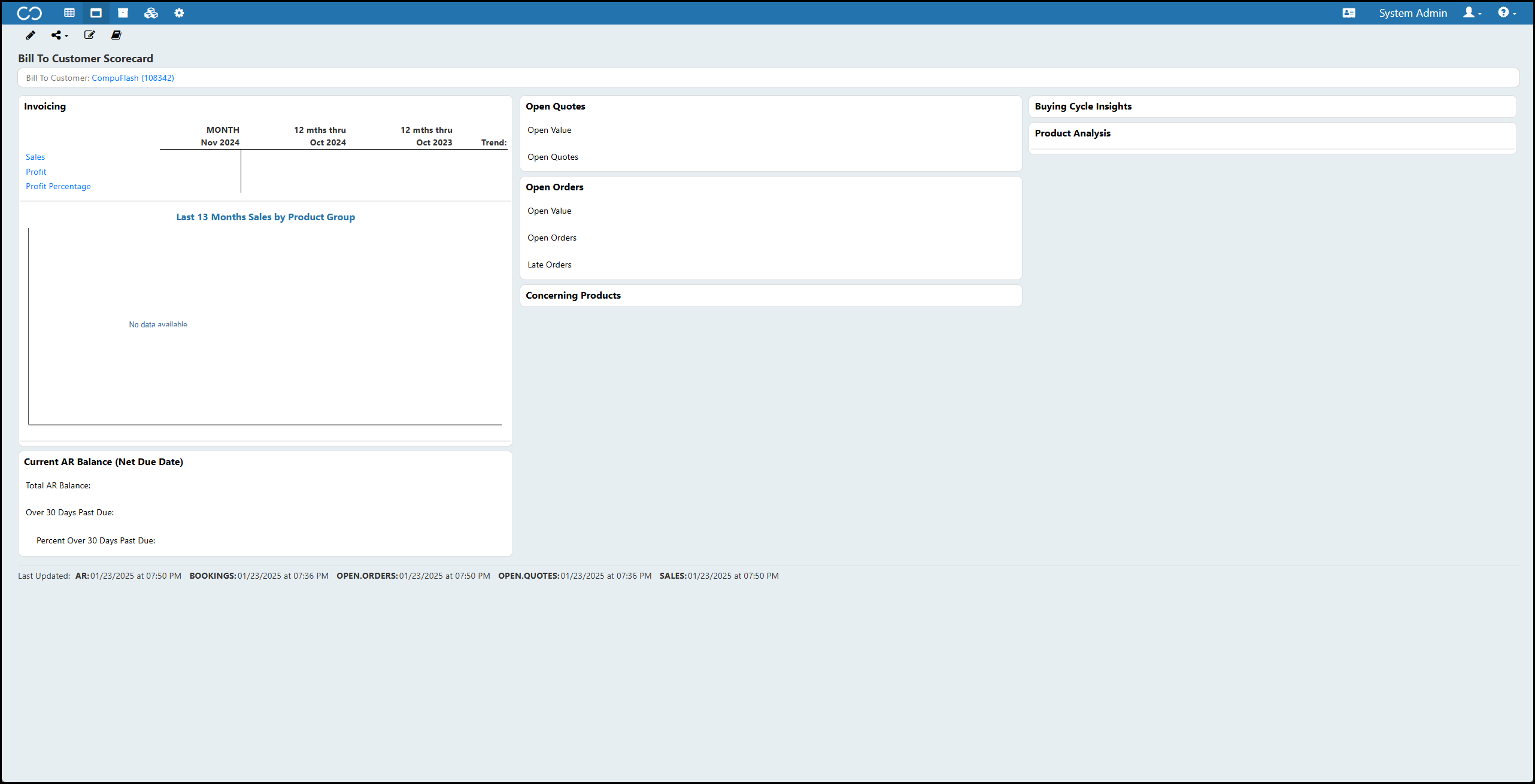Screen dimensions: 1535x784
Task: Click the Profit Percentage link
Action: (x=58, y=186)
